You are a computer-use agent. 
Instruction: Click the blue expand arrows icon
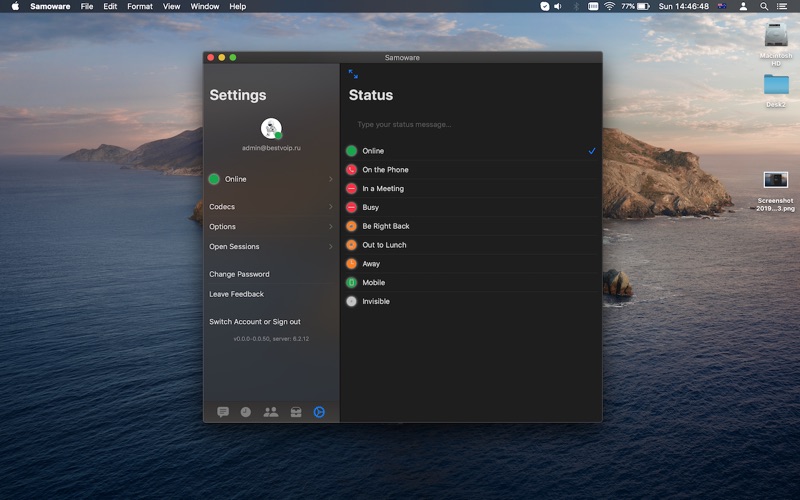coord(353,74)
